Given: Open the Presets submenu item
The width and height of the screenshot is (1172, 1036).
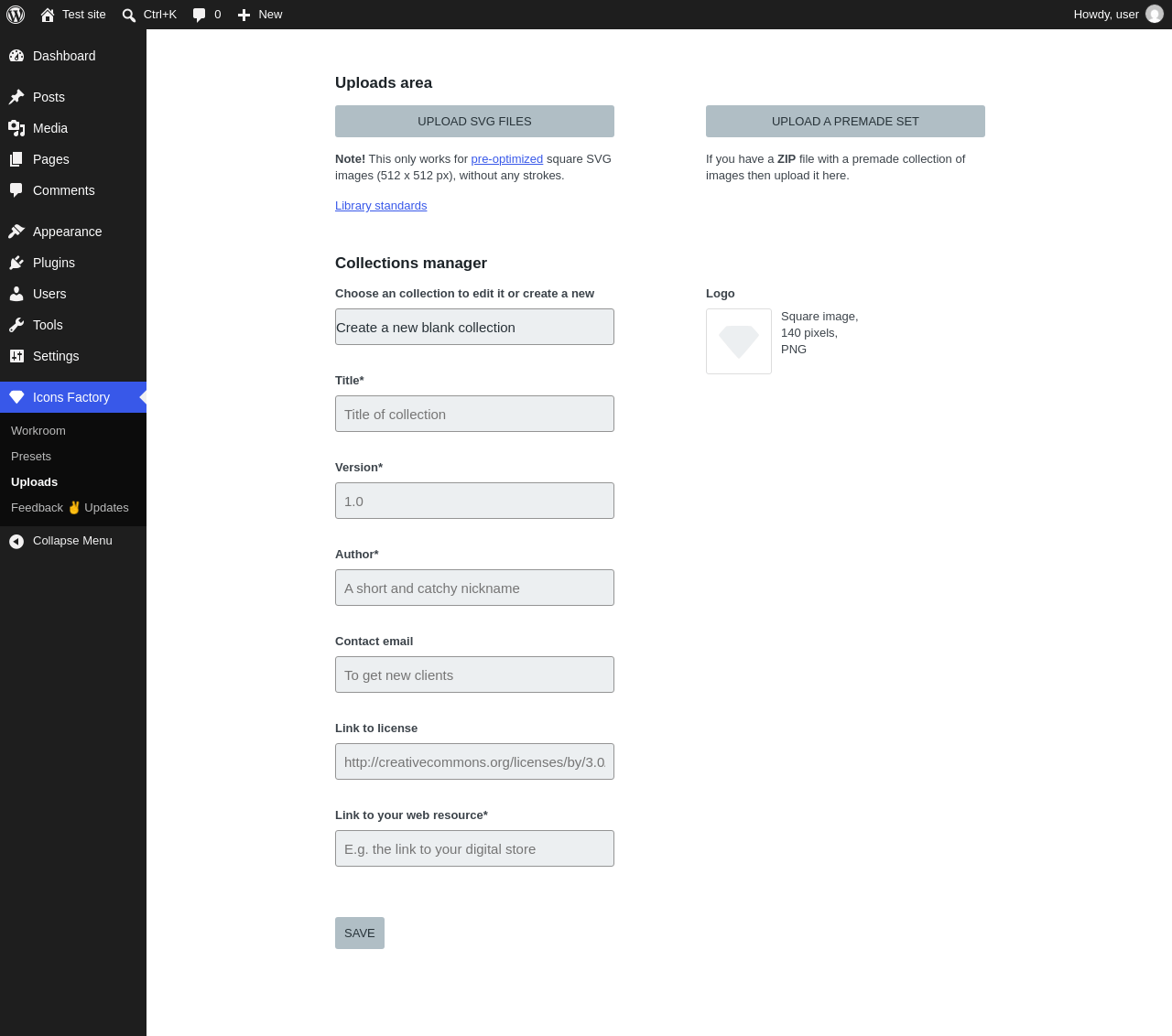Looking at the screenshot, I should click(31, 457).
